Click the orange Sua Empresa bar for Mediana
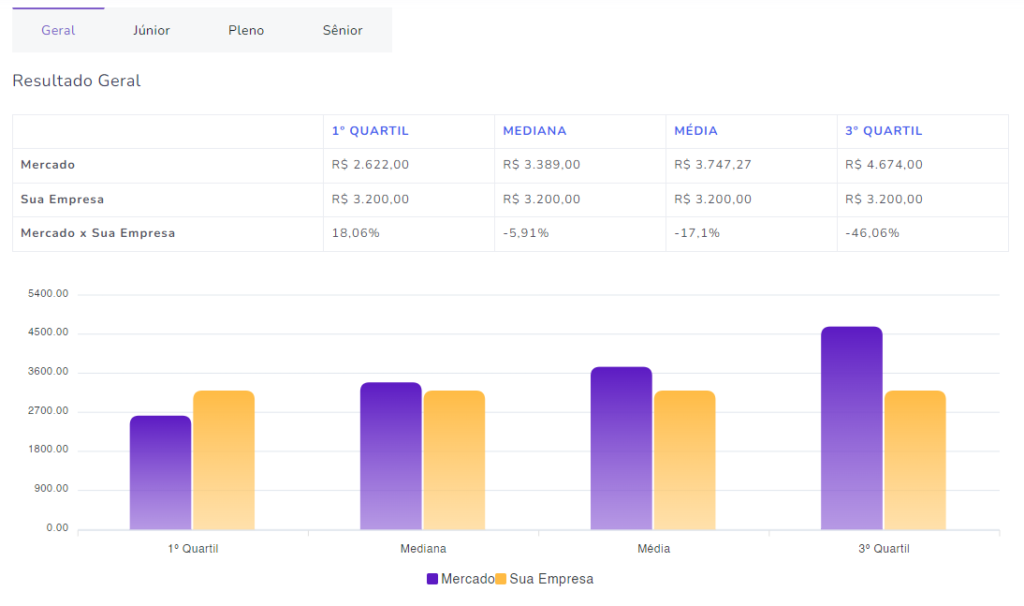Viewport: 1024px width, 606px height. coord(454,460)
